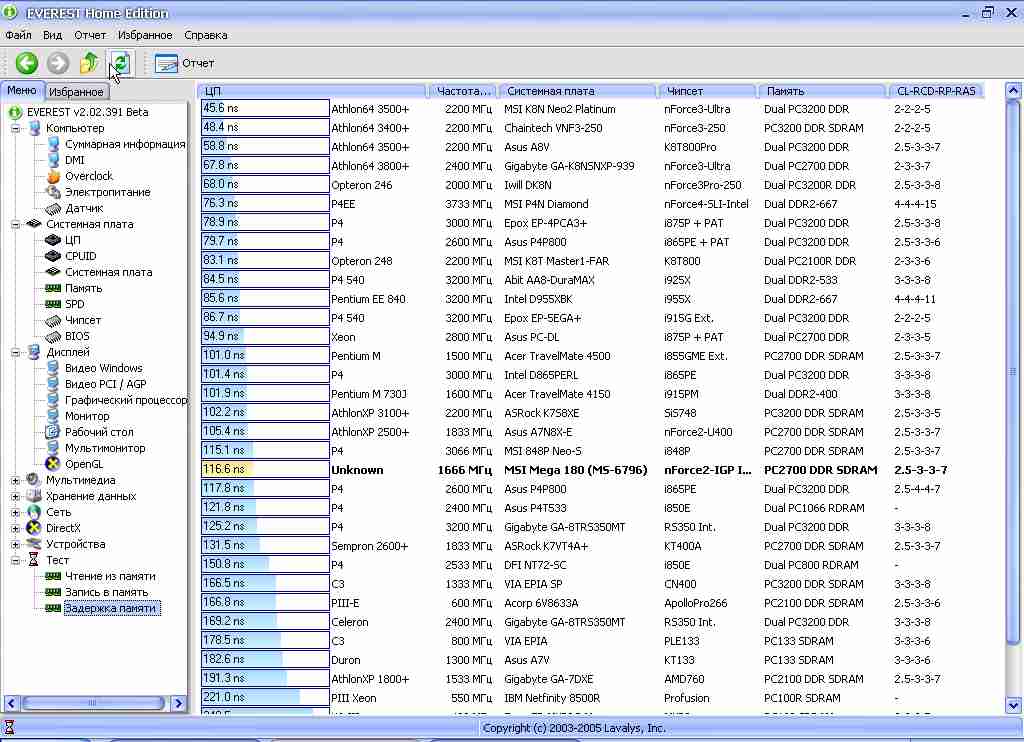Select the Unknown CPU row text
This screenshot has height=742, width=1024.
(357, 470)
